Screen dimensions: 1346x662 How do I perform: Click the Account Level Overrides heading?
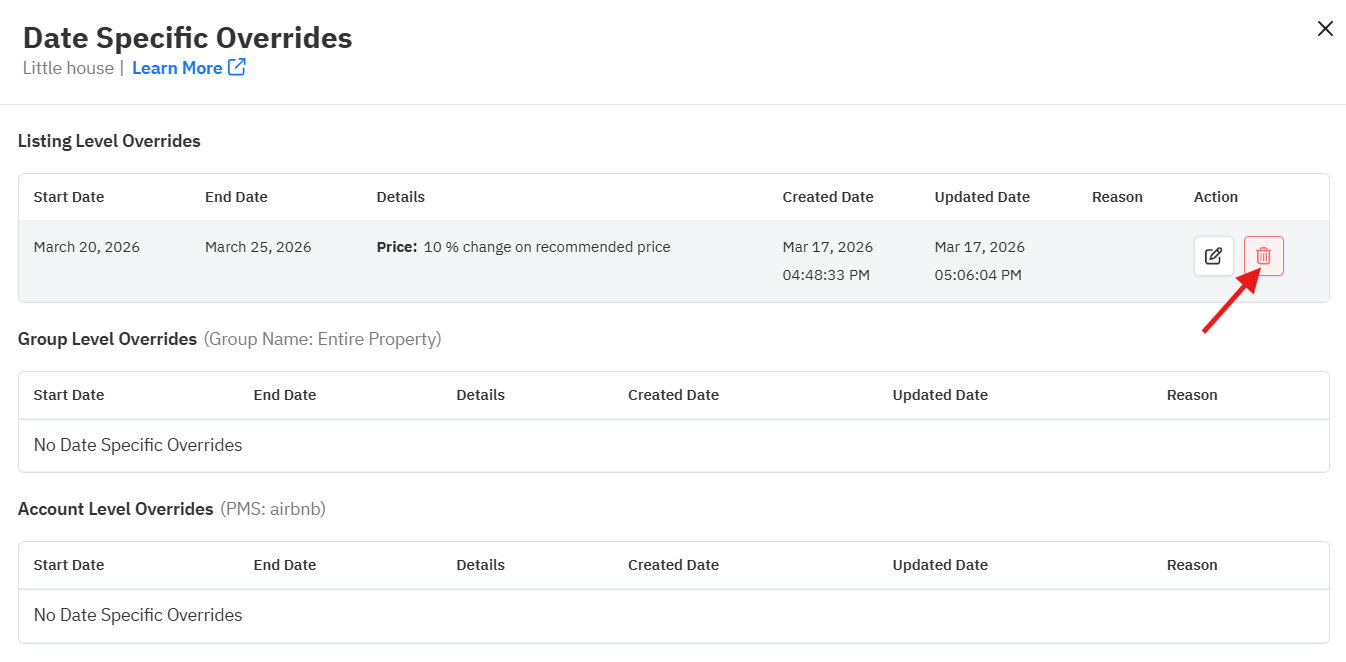(x=115, y=509)
